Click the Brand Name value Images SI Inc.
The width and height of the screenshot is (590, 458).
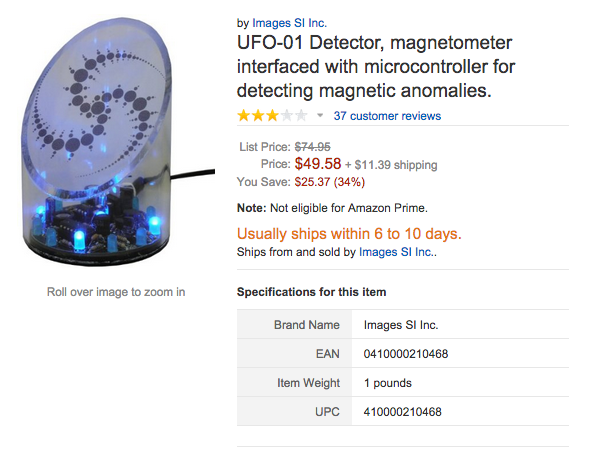[401, 325]
